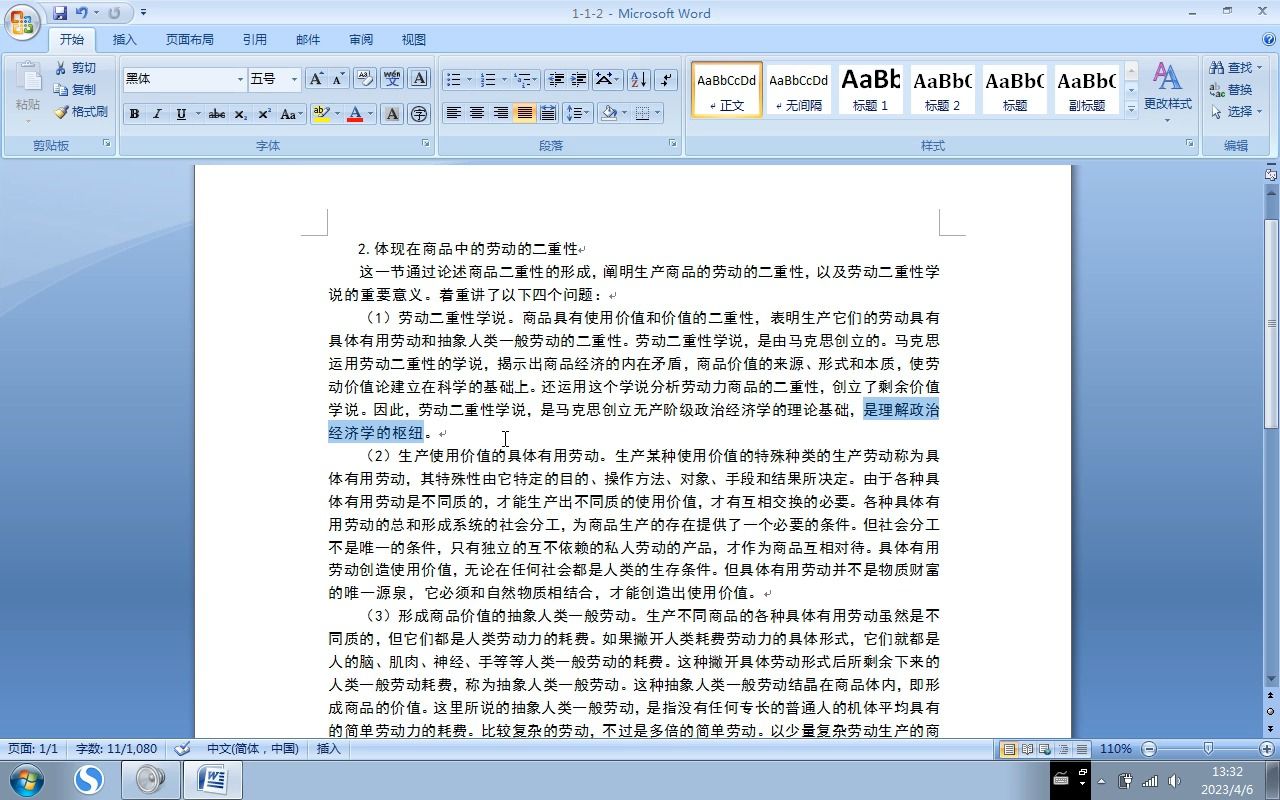Open the font size dropdown (五号)
The image size is (1280, 800).
pos(294,79)
